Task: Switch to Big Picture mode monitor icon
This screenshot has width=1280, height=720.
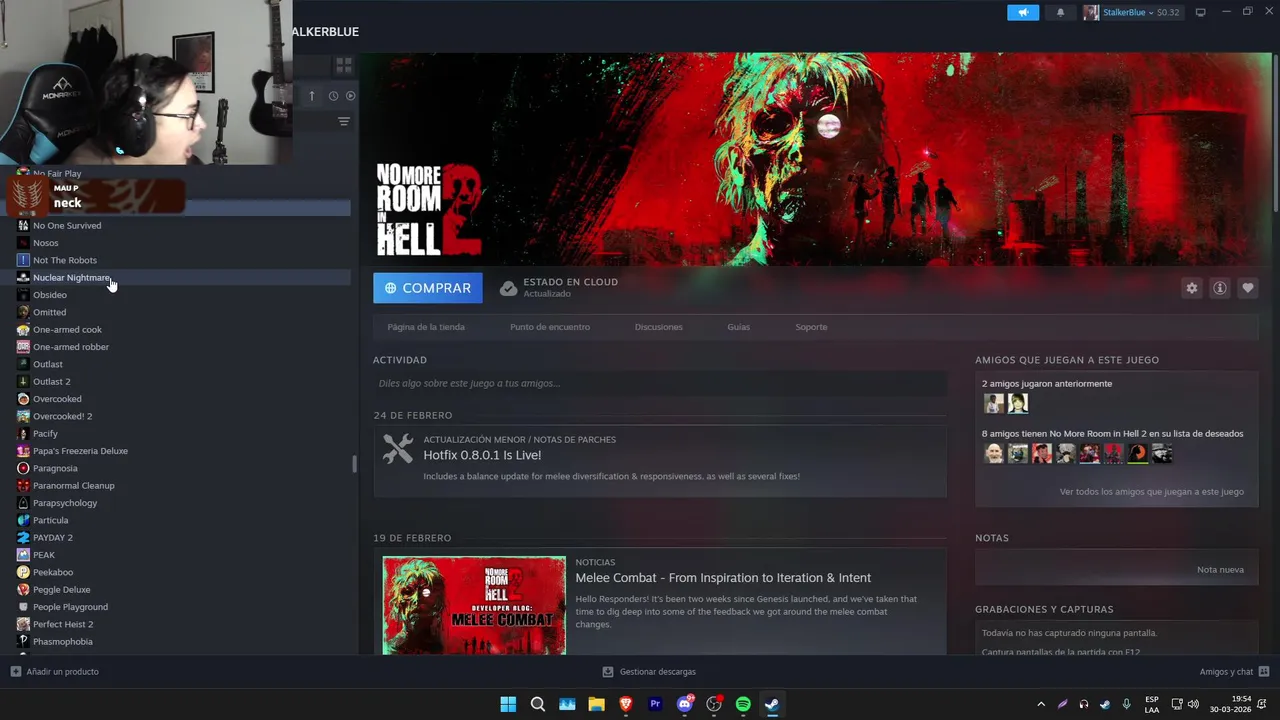Action: 1200,13
